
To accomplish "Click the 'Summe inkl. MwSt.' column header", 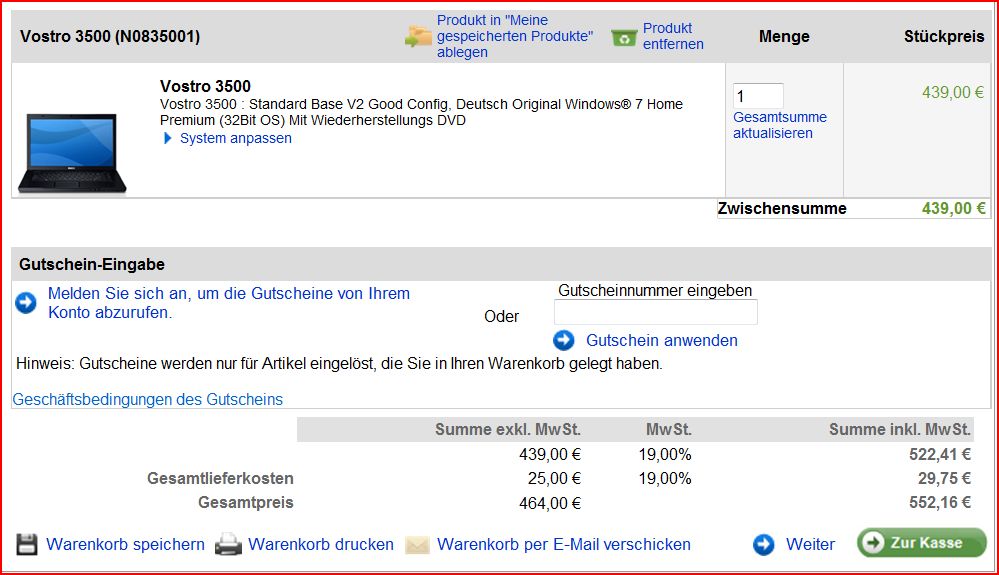I will click(900, 429).
